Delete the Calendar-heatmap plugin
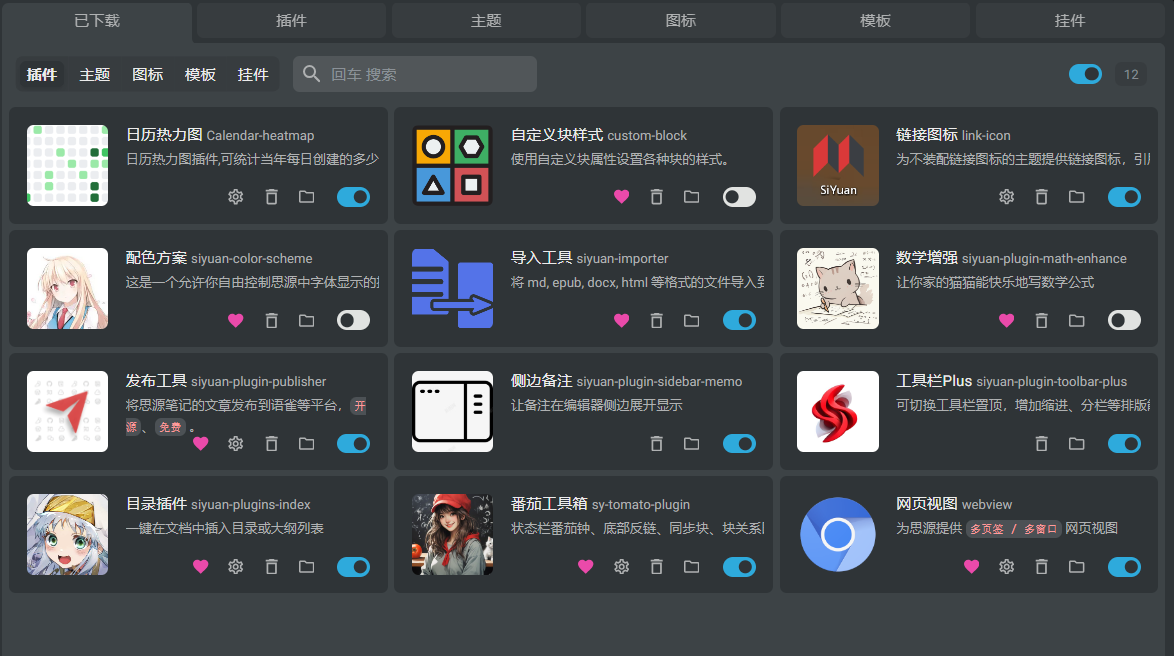The height and width of the screenshot is (656, 1174). [271, 197]
